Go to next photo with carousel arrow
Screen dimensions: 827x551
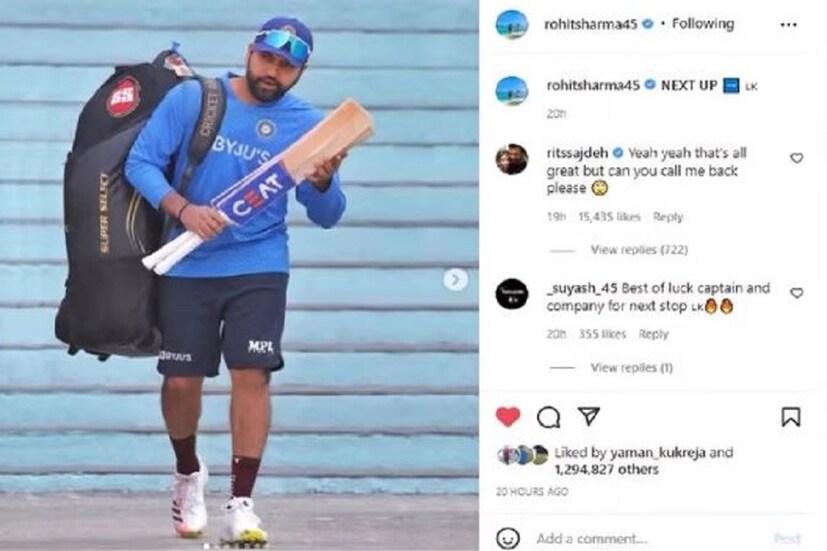[455, 279]
